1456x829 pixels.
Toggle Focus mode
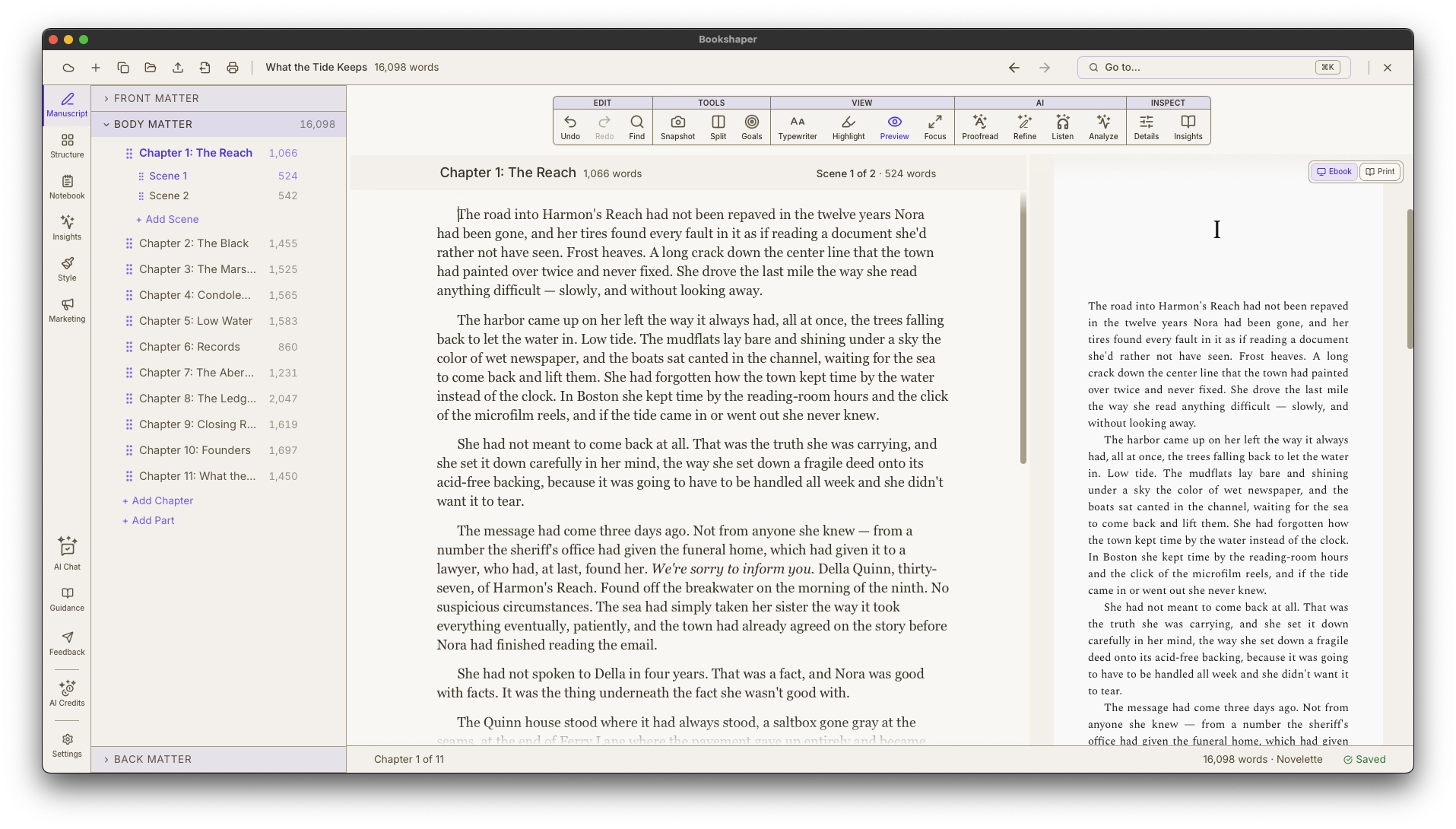[934, 127]
